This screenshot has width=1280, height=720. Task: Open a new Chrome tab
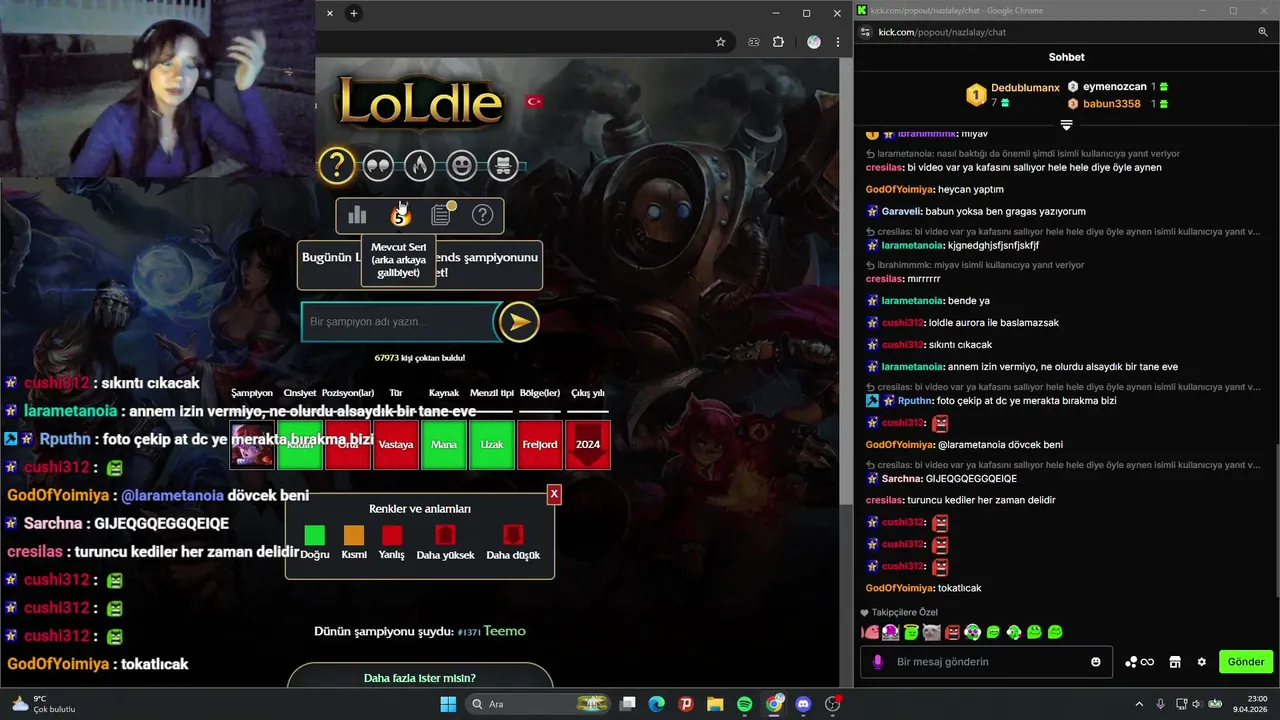click(353, 13)
